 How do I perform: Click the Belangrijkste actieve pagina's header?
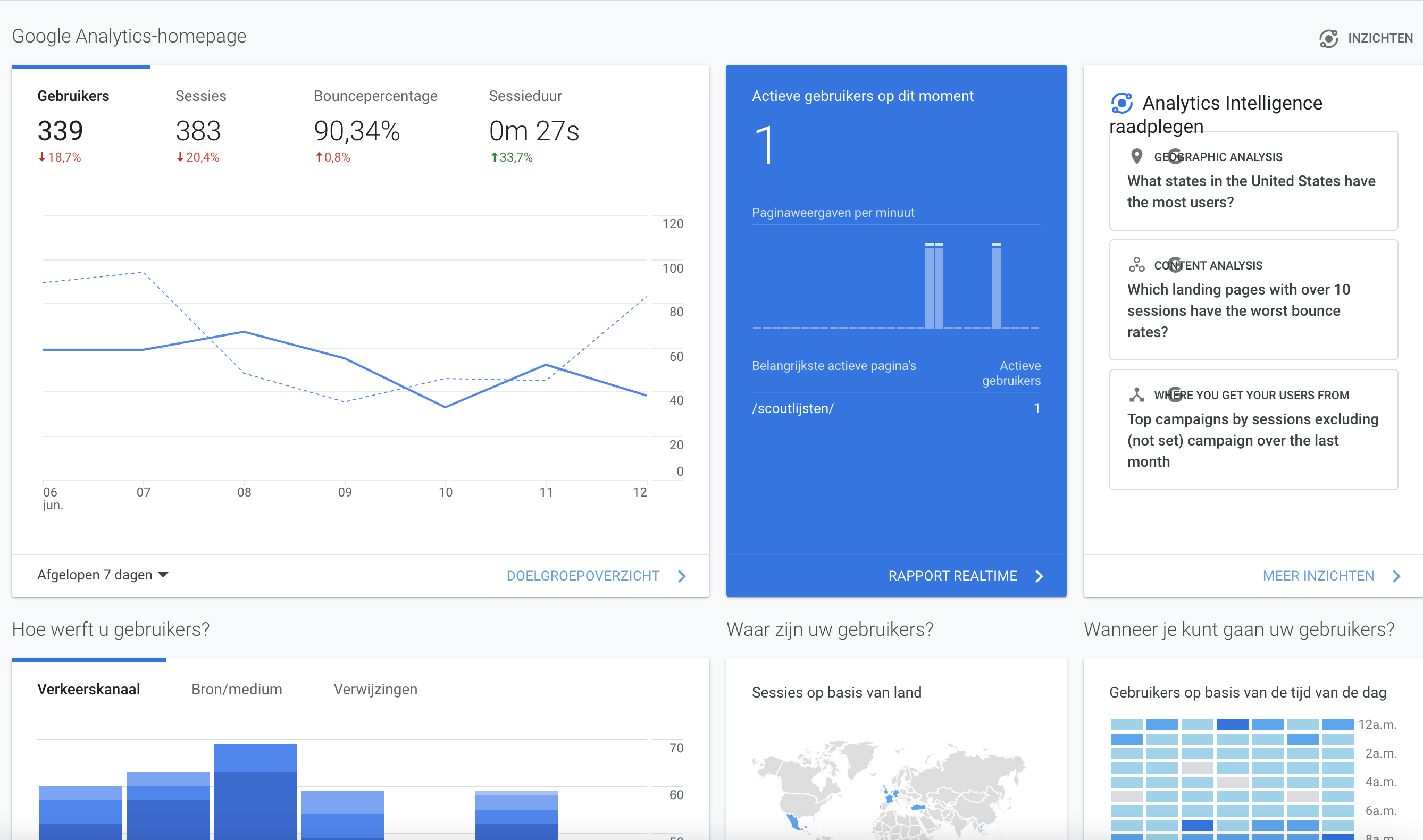tap(834, 366)
